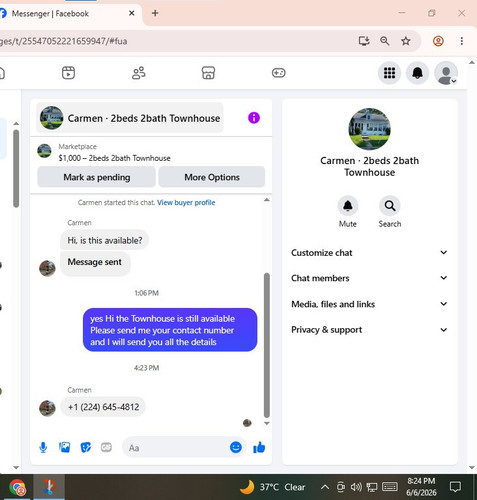The height and width of the screenshot is (500, 477).
Task: Click left chat list scrollbar thumb
Action: pyautogui.click(x=16, y=168)
